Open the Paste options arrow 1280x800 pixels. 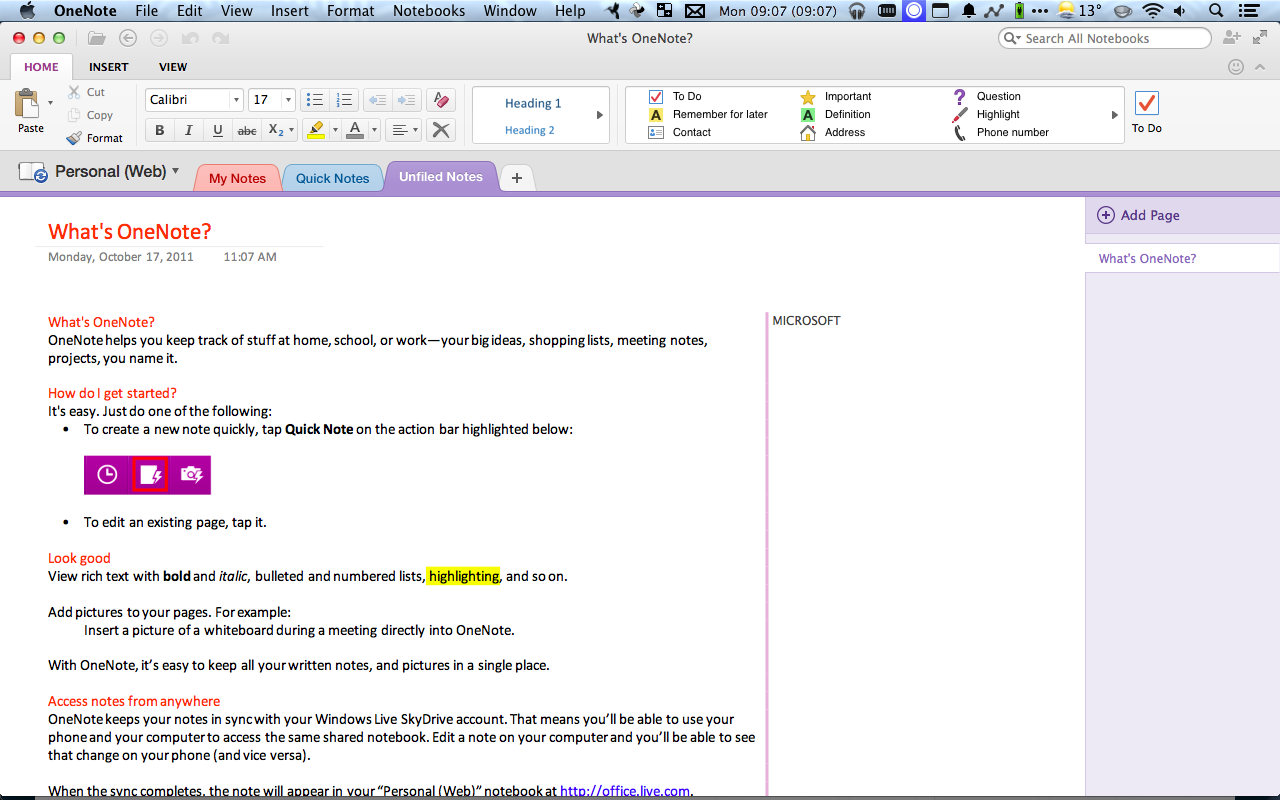click(50, 102)
